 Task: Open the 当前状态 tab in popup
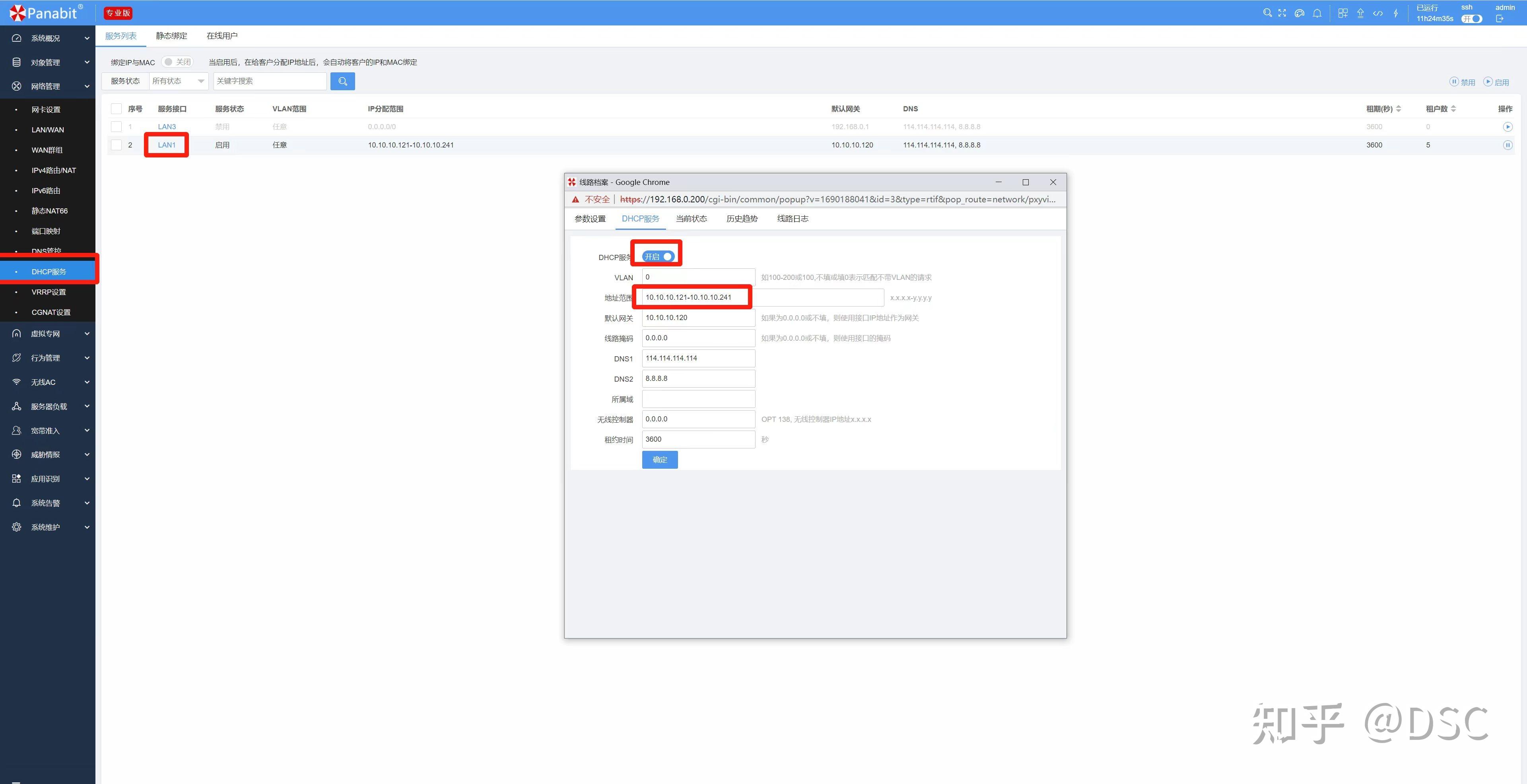tap(691, 219)
